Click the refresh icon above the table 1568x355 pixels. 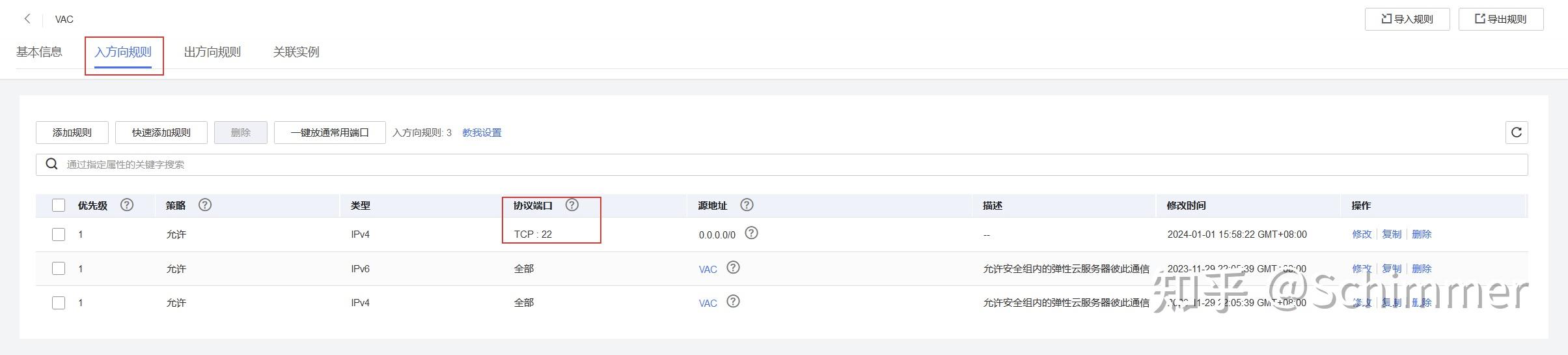click(1516, 132)
